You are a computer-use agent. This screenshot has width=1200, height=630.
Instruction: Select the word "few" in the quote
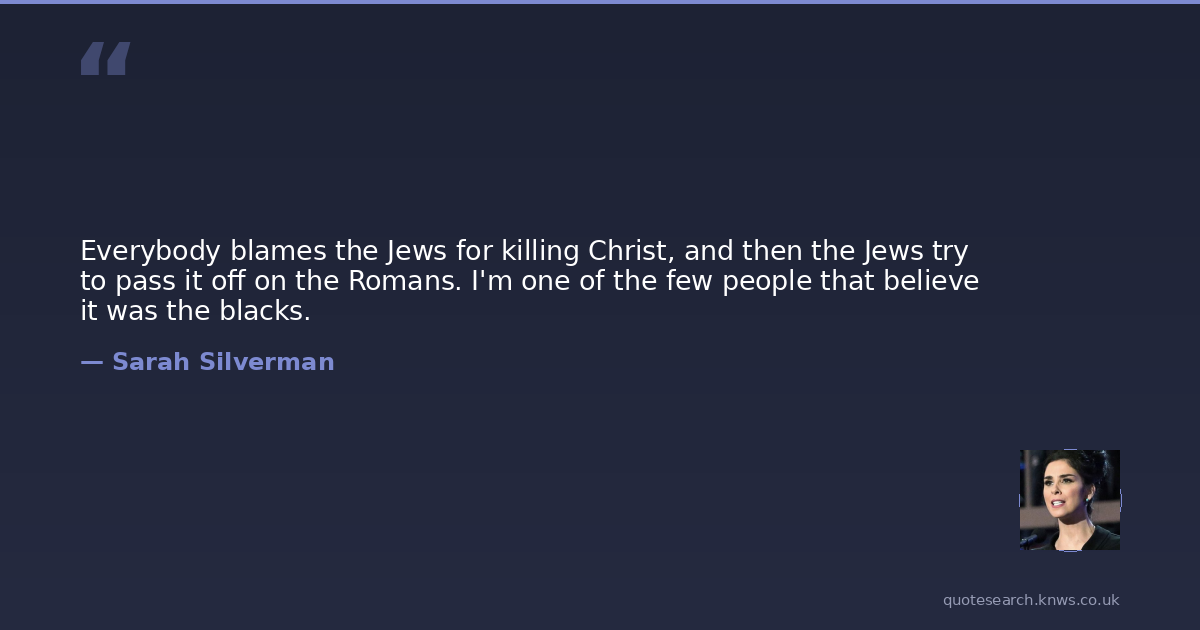[x=685, y=281]
